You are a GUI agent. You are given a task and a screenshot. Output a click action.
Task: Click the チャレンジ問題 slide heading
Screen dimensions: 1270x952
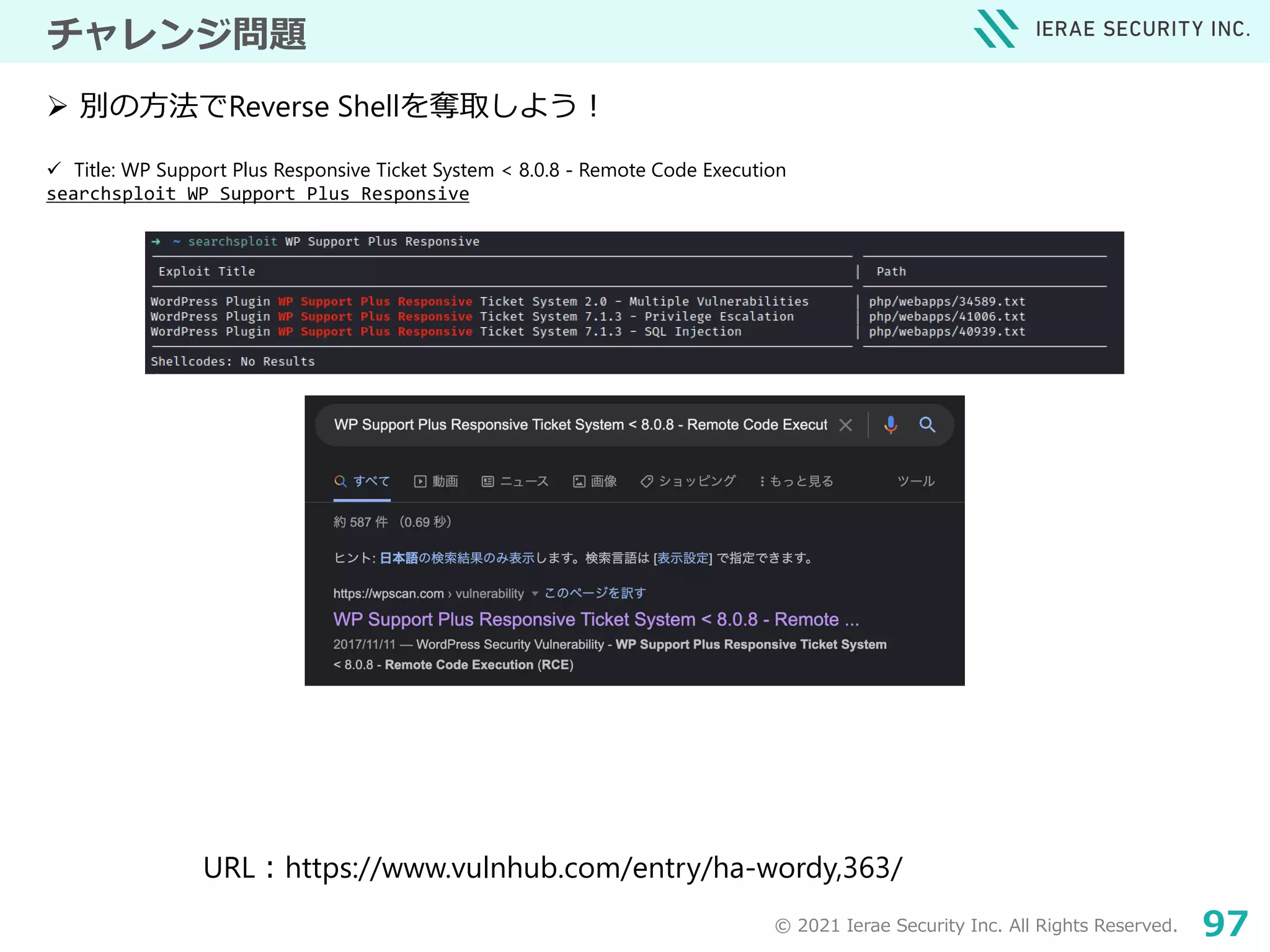coord(177,33)
